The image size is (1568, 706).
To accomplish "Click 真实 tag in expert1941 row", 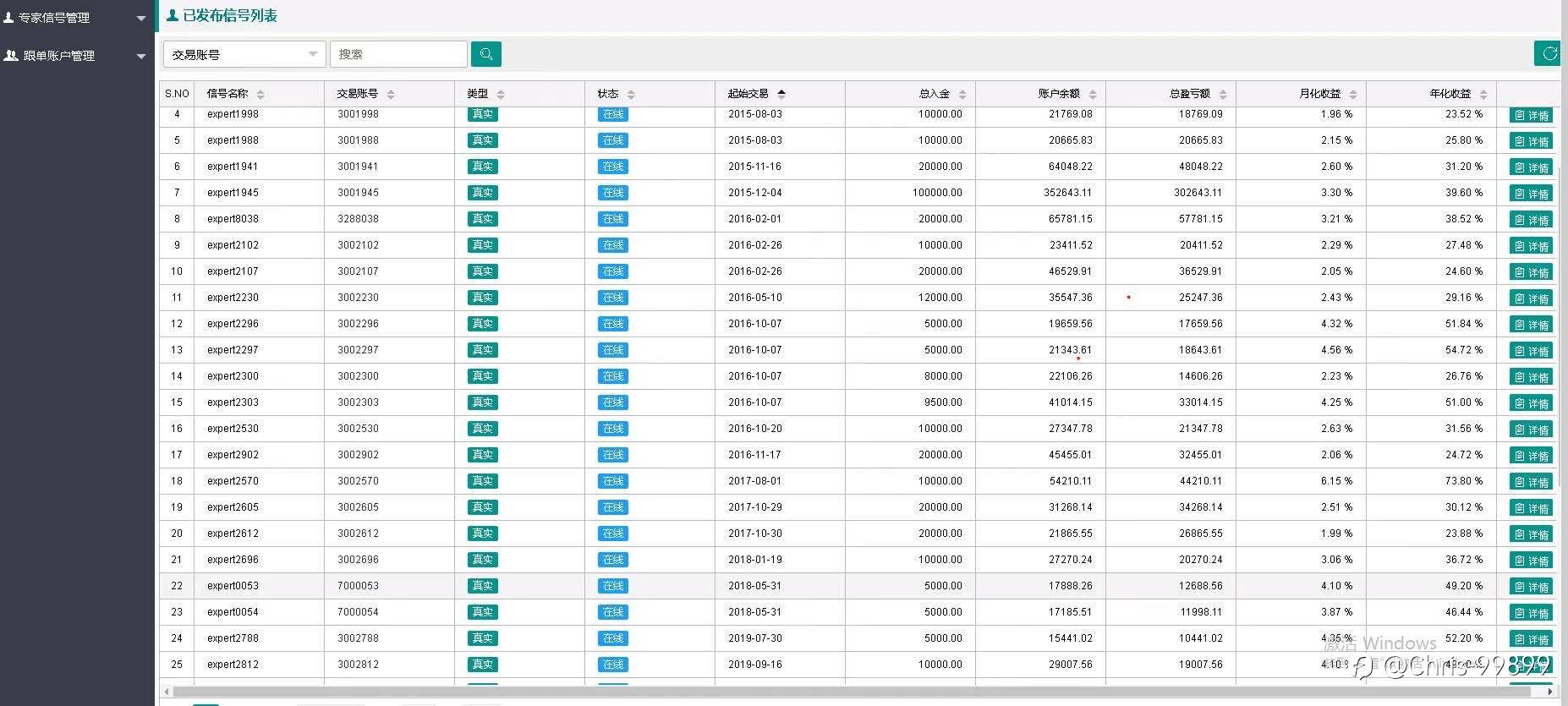I will (483, 167).
